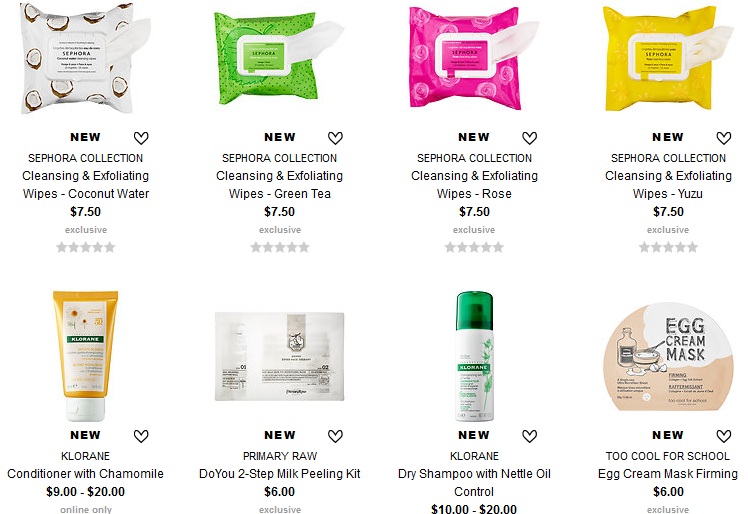Favorite the Klorane Dry Shampoo with Nettle
This screenshot has height=514, width=748.
coord(530,436)
